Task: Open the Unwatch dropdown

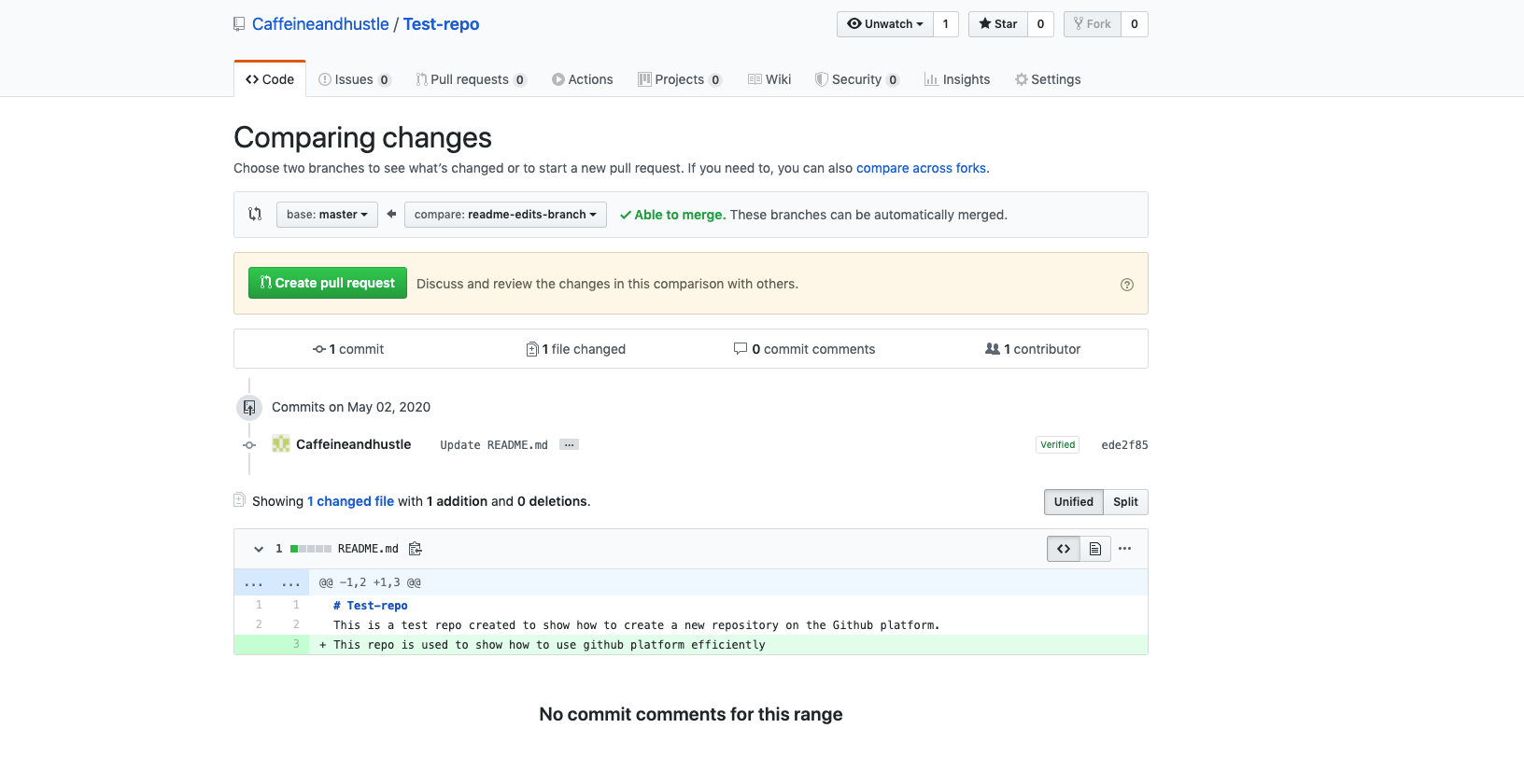Action: click(884, 24)
